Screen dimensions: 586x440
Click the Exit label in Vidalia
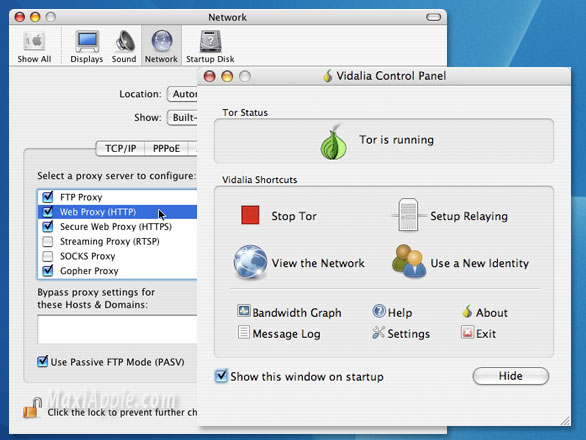[x=486, y=334]
